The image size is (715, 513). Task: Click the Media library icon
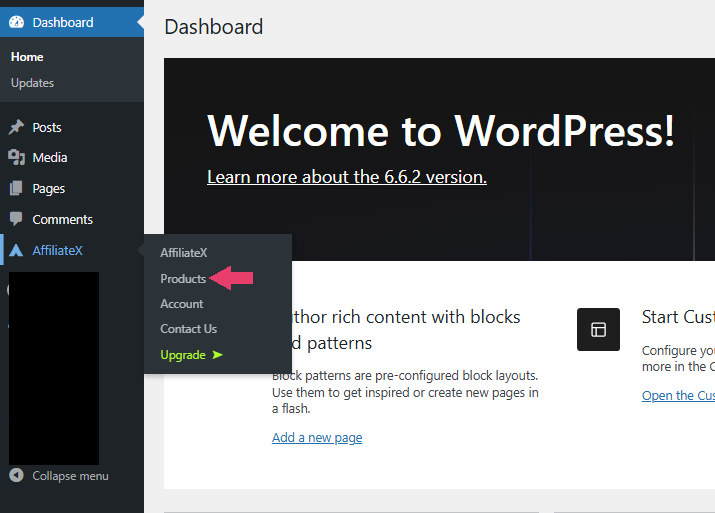[16, 157]
